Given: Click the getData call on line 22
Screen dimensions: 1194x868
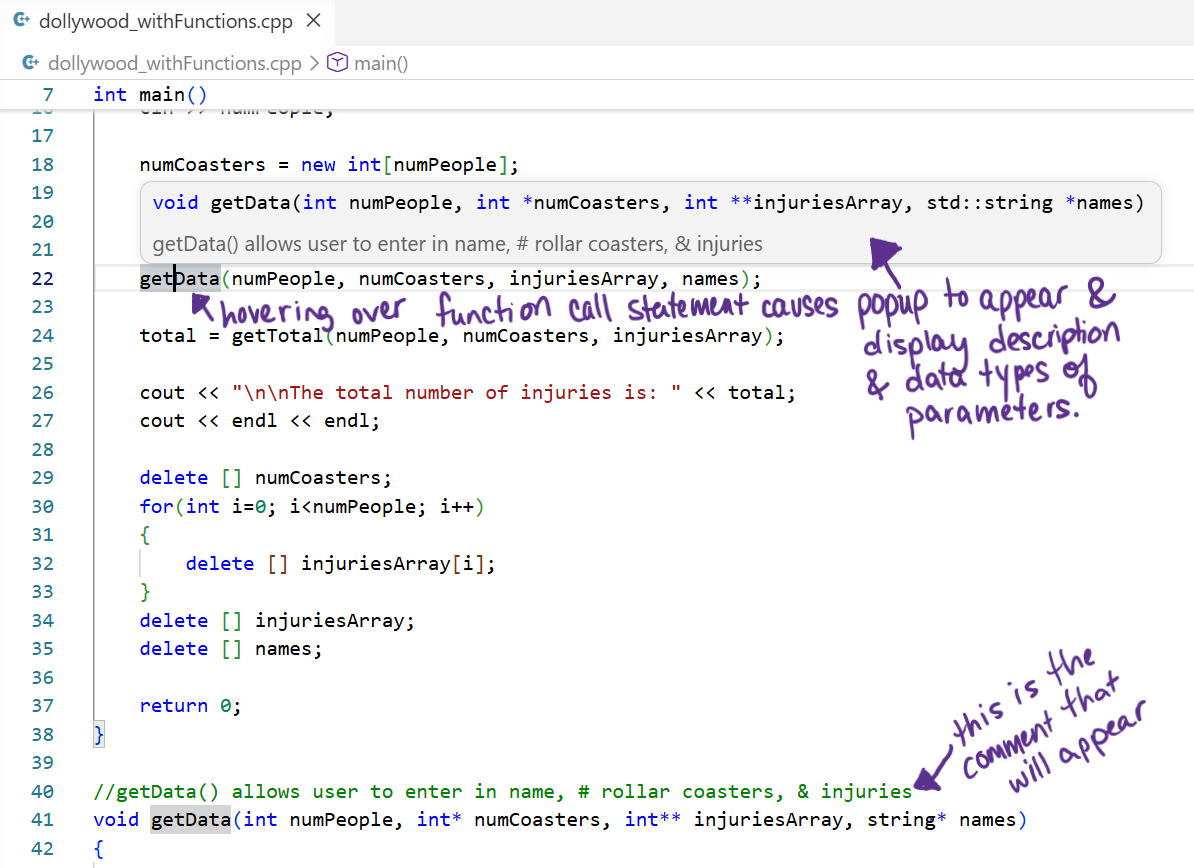Looking at the screenshot, I should (180, 279).
